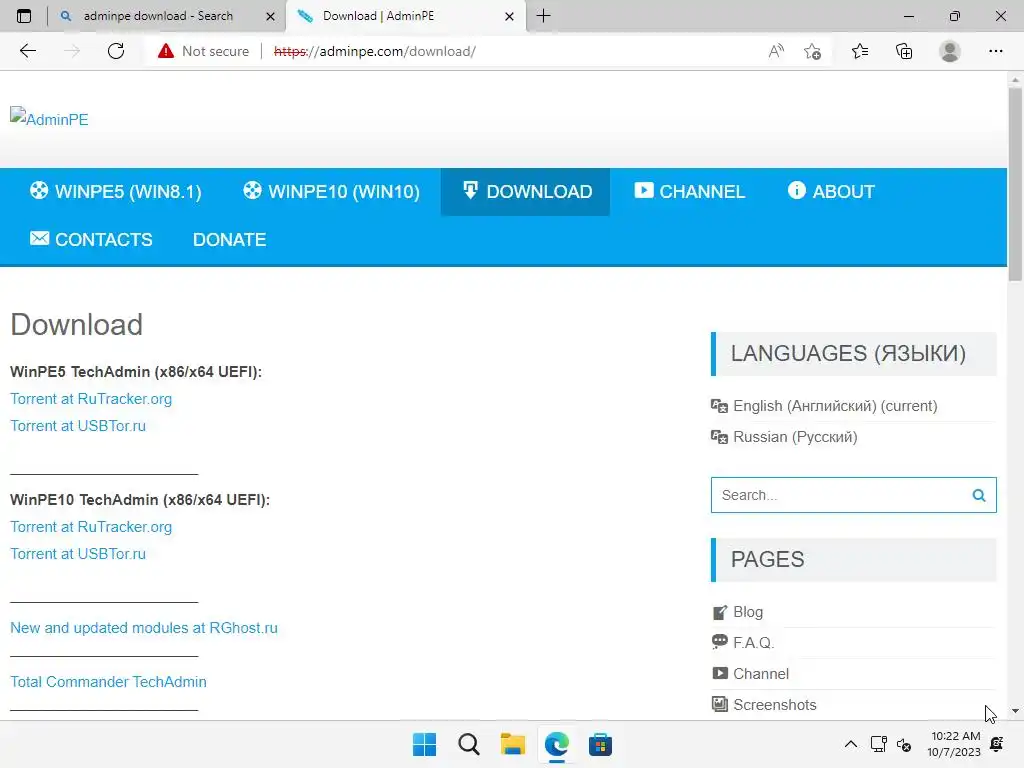This screenshot has width=1024, height=768.
Task: Open Read aloud feature
Action: tap(776, 51)
